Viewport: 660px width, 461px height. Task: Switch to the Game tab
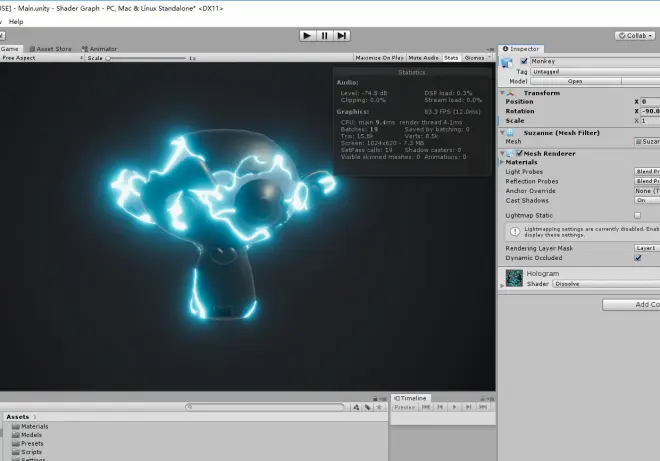10,49
